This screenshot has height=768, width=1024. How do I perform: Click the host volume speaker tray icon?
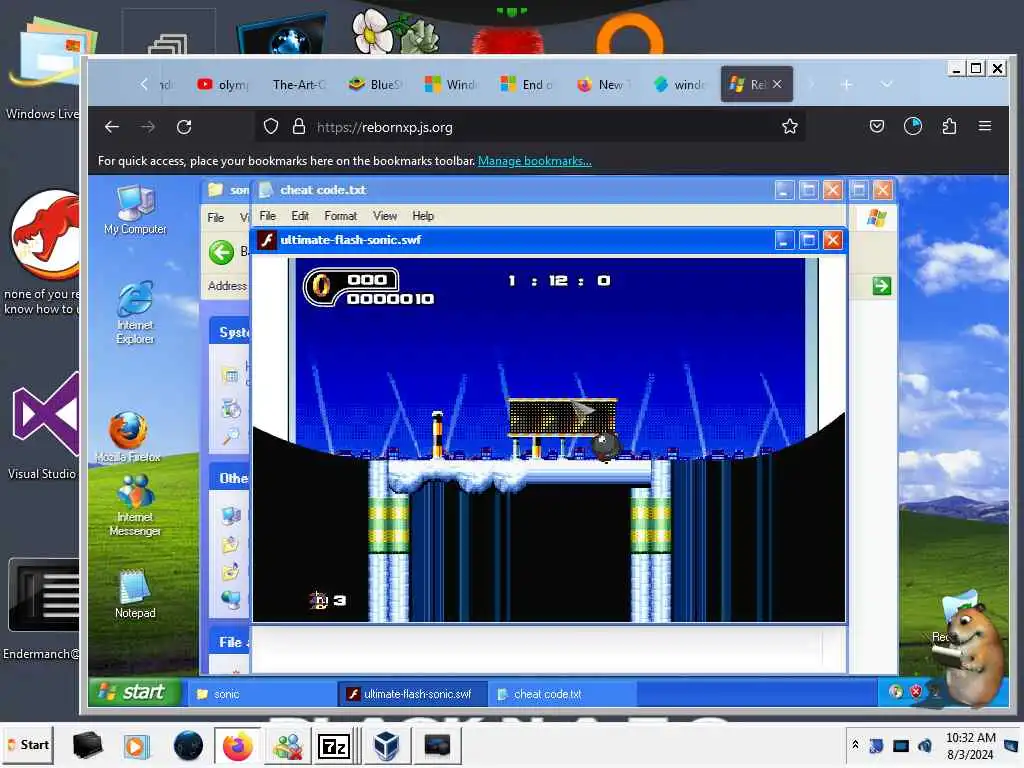coord(924,745)
